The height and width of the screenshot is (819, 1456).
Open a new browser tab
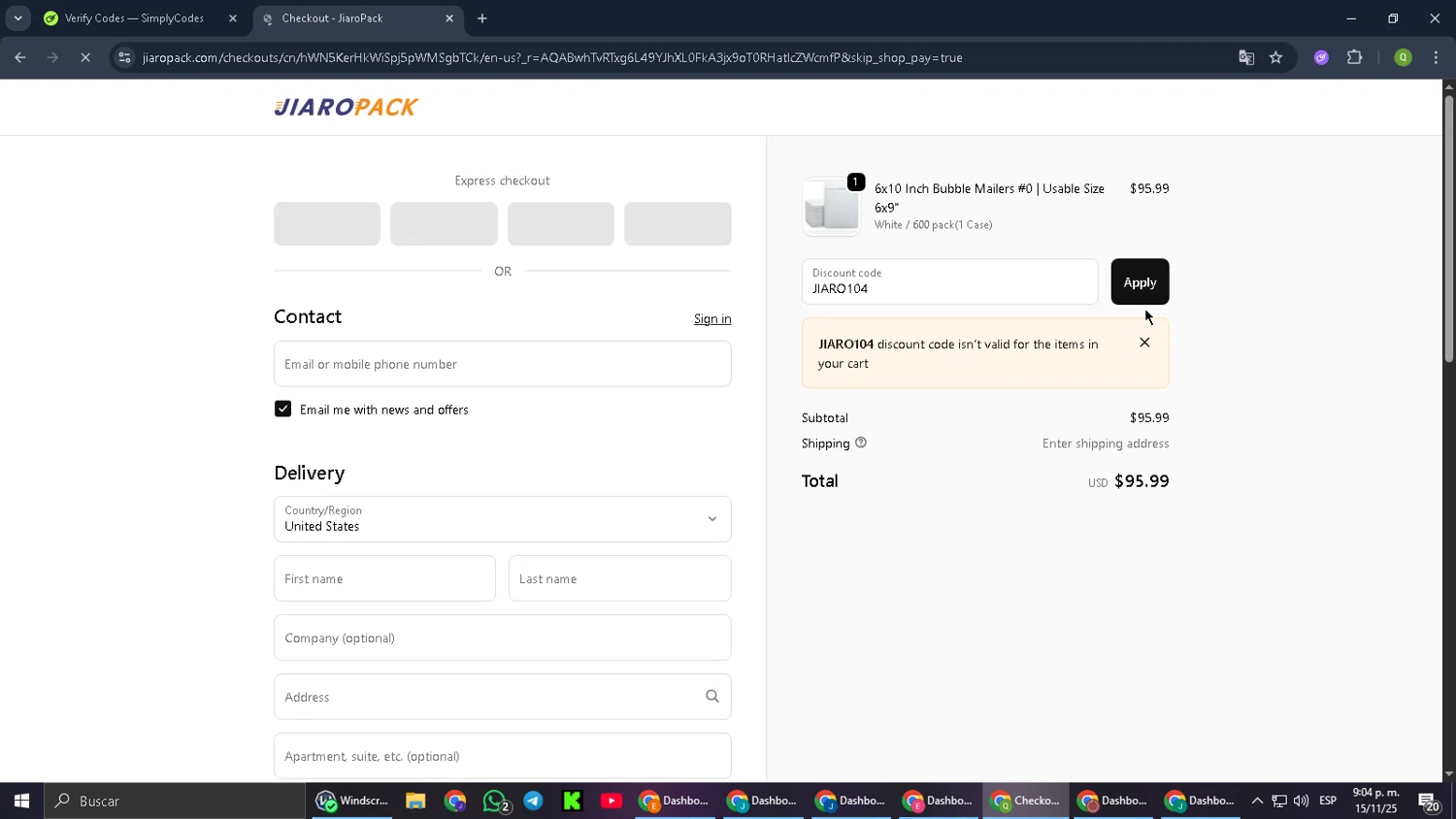click(482, 18)
